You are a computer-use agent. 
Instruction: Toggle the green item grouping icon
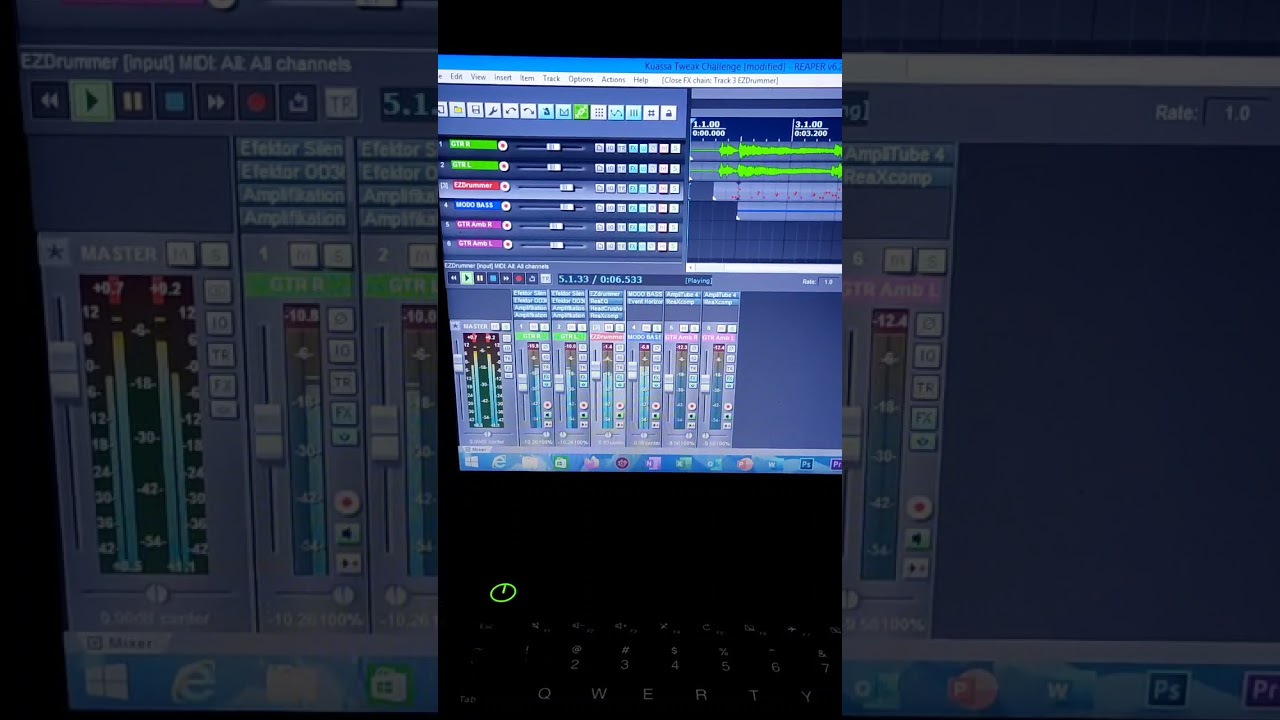pyautogui.click(x=581, y=111)
